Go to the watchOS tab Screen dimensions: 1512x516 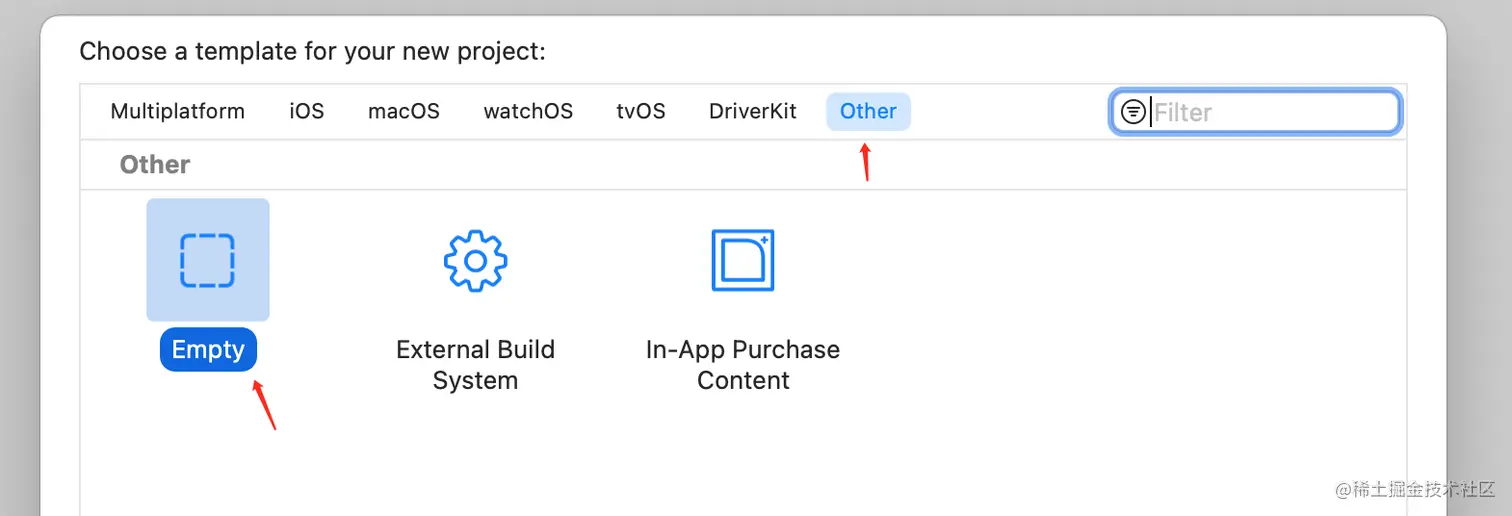pos(528,111)
